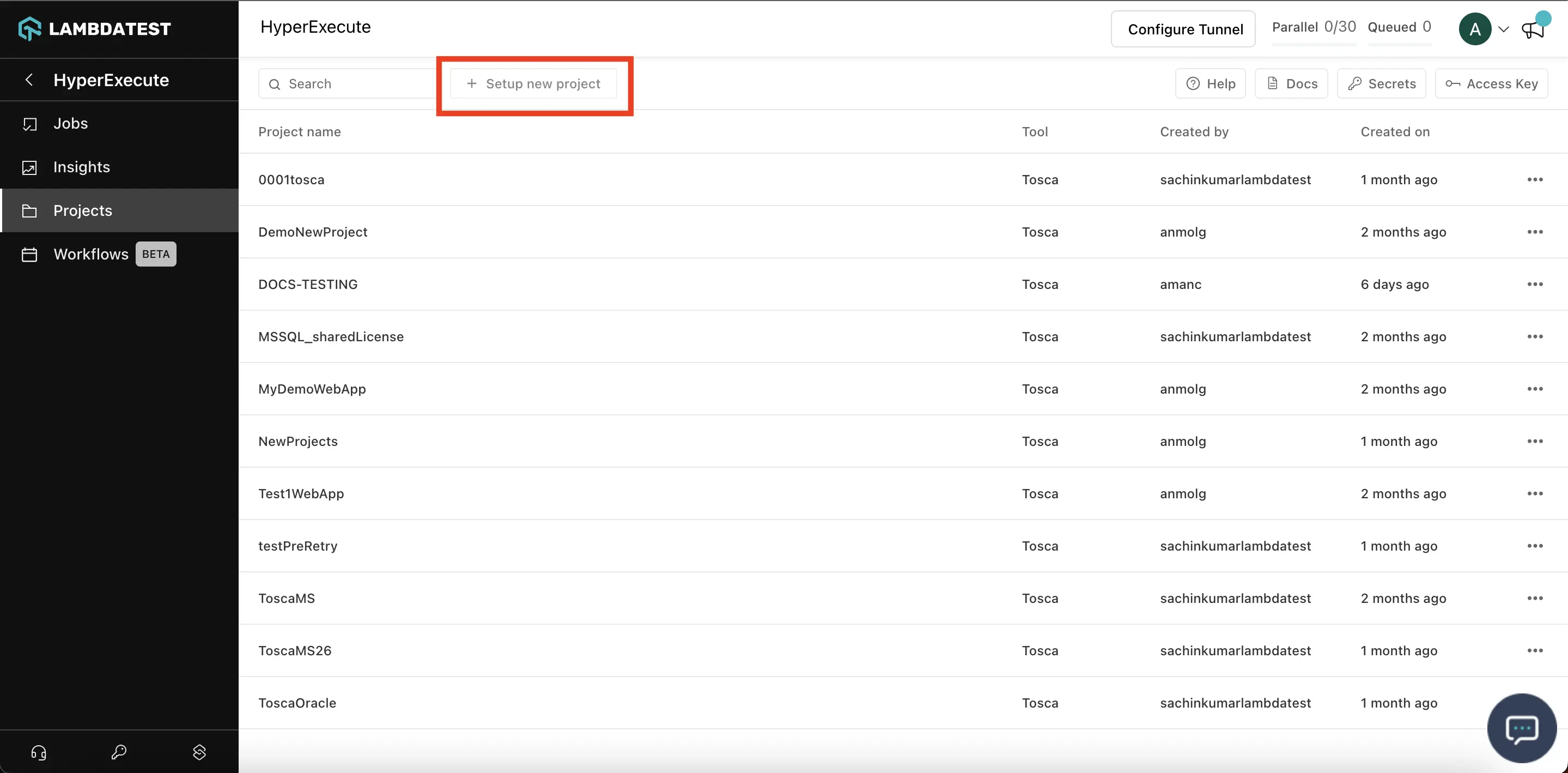Navigate to Insights panel
Screen dimensions: 1568x773
coord(82,167)
